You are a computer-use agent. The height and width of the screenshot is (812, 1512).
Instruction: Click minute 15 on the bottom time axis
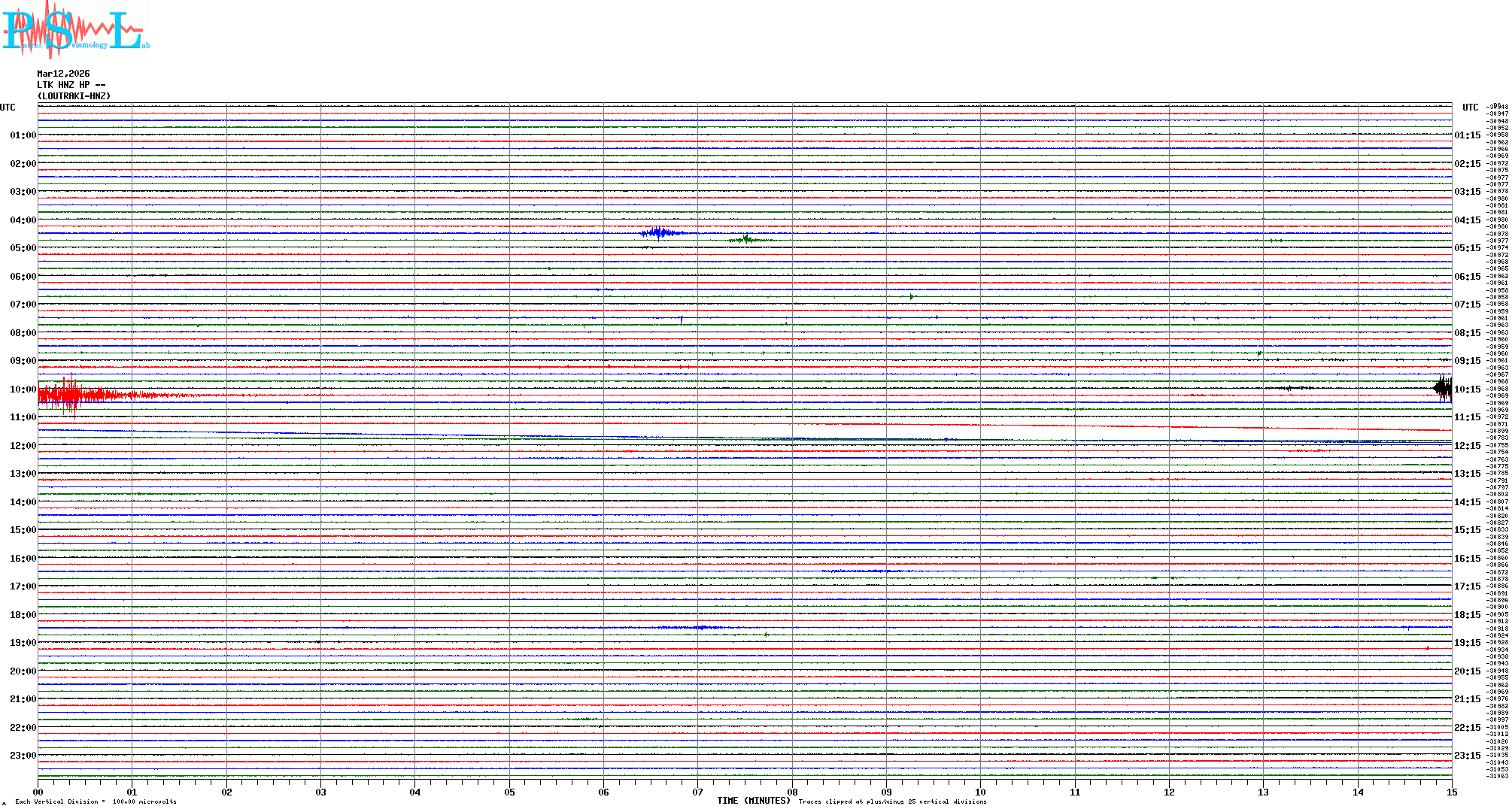(x=1451, y=792)
